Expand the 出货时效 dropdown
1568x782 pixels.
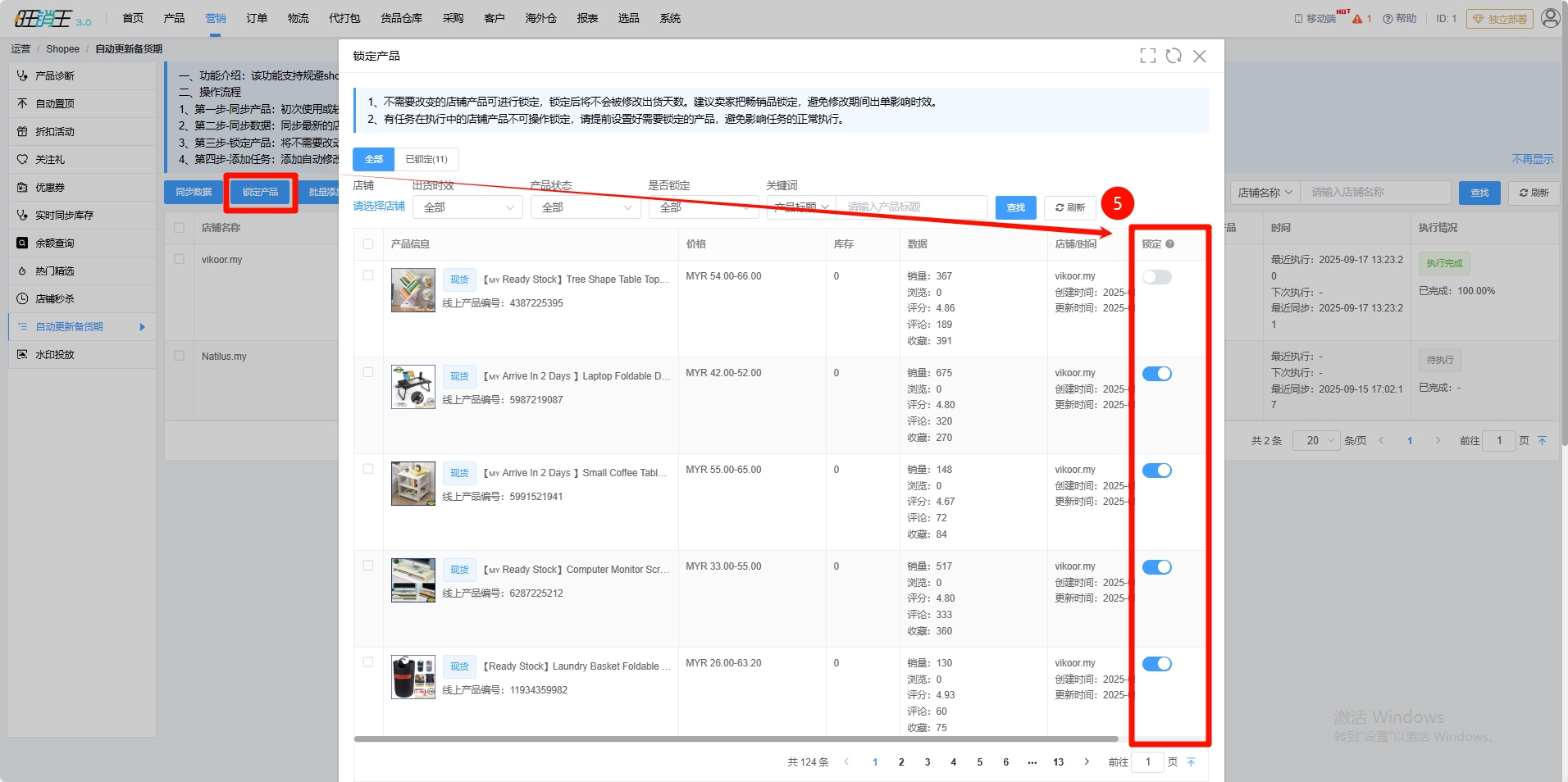tap(467, 207)
